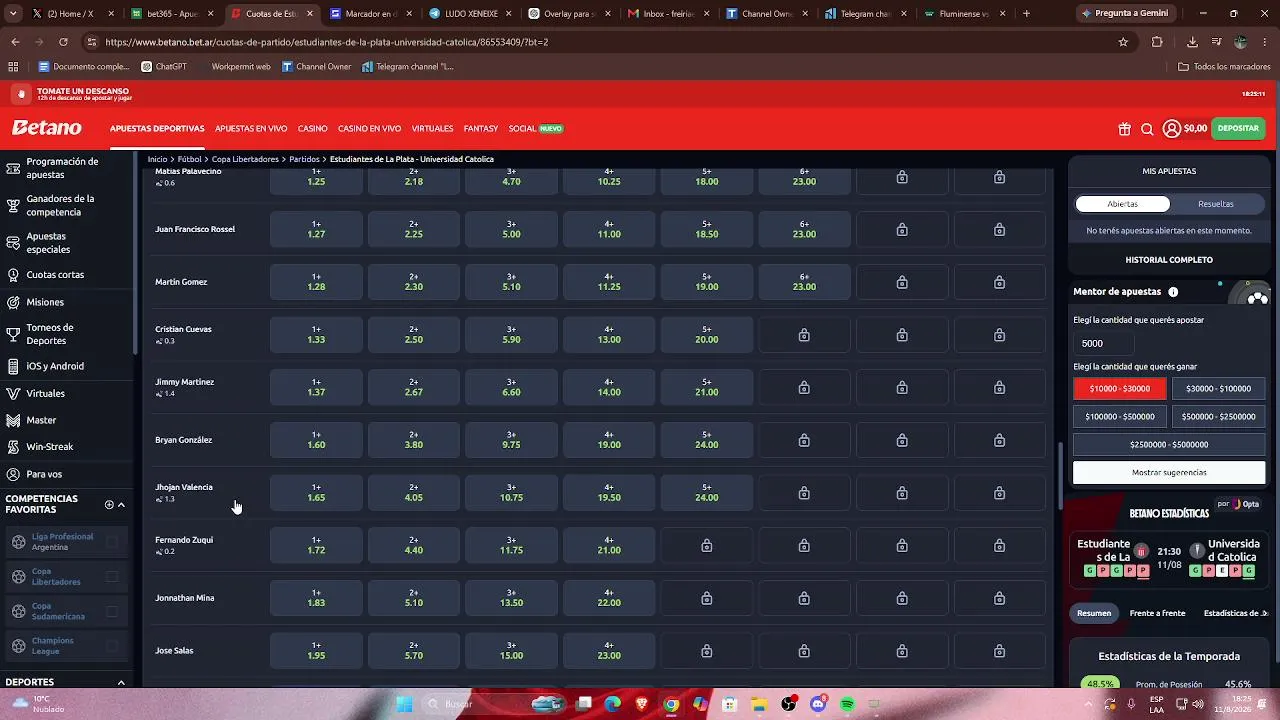
Task: Open Ganadores de la competencia sidebar item
Action: tap(66, 205)
